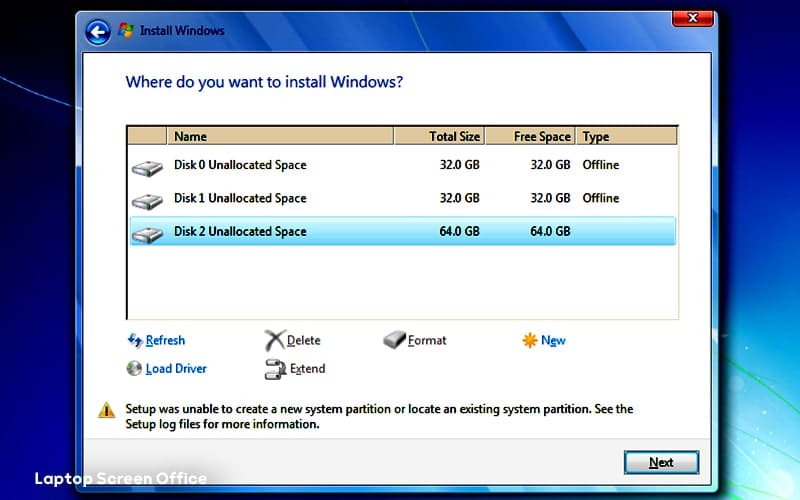800x500 pixels.
Task: Choose the Extend partition option
Action: click(x=307, y=368)
